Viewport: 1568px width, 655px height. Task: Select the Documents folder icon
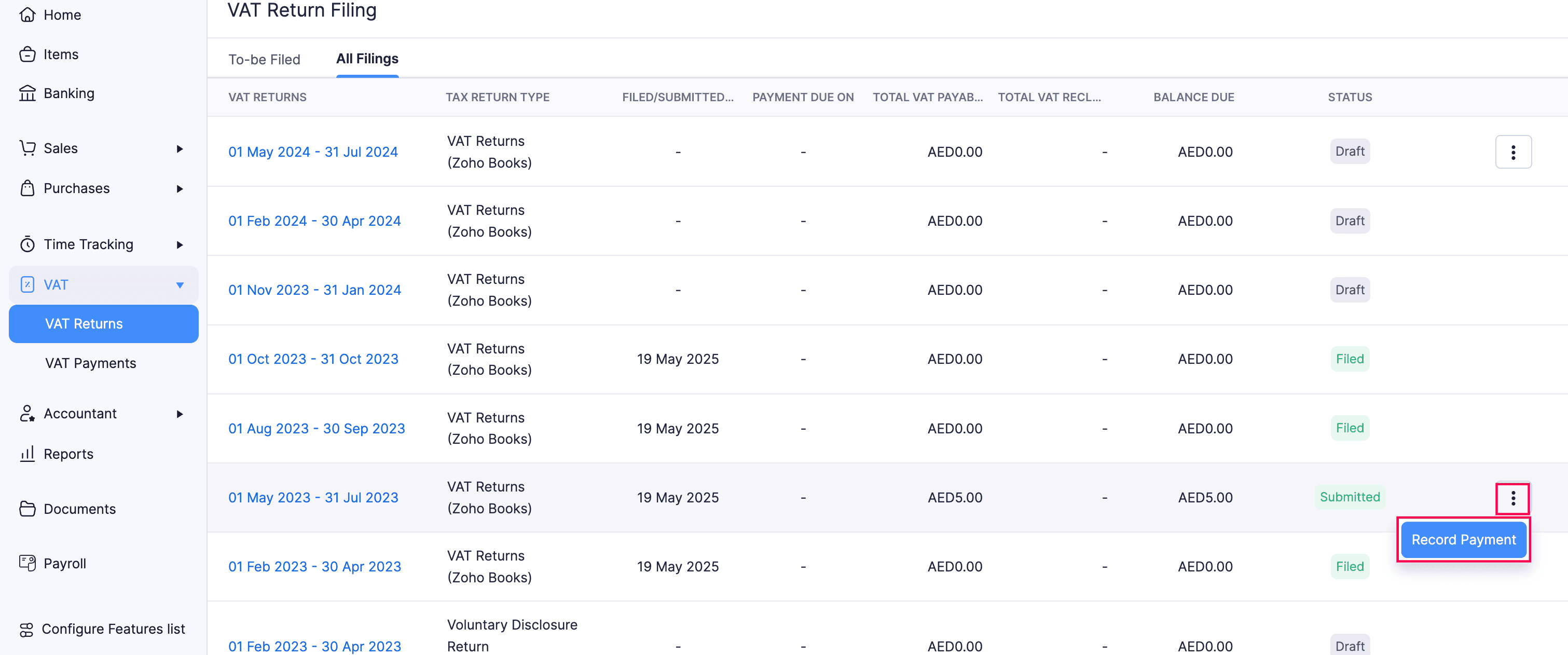tap(28, 509)
